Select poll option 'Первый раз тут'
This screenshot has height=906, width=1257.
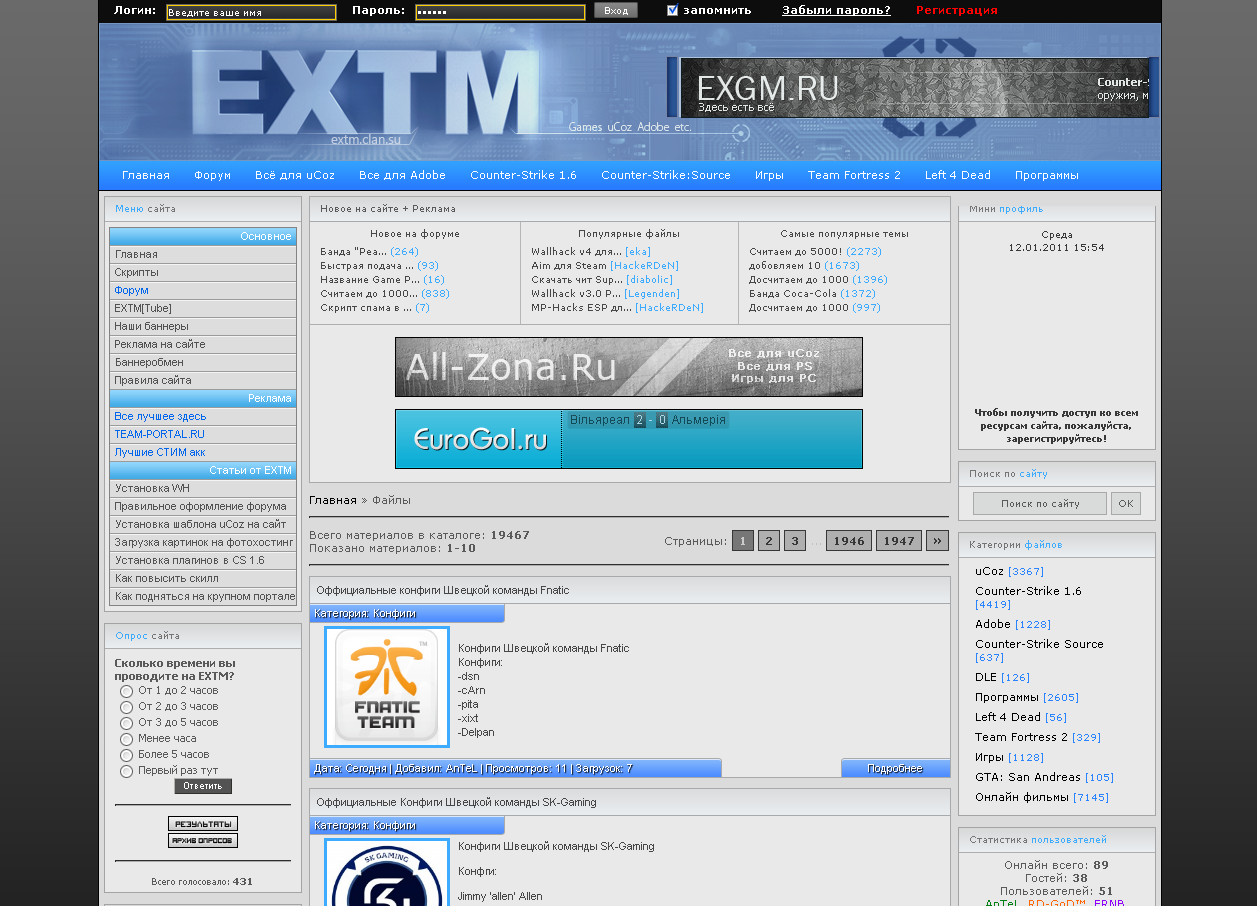click(x=127, y=771)
